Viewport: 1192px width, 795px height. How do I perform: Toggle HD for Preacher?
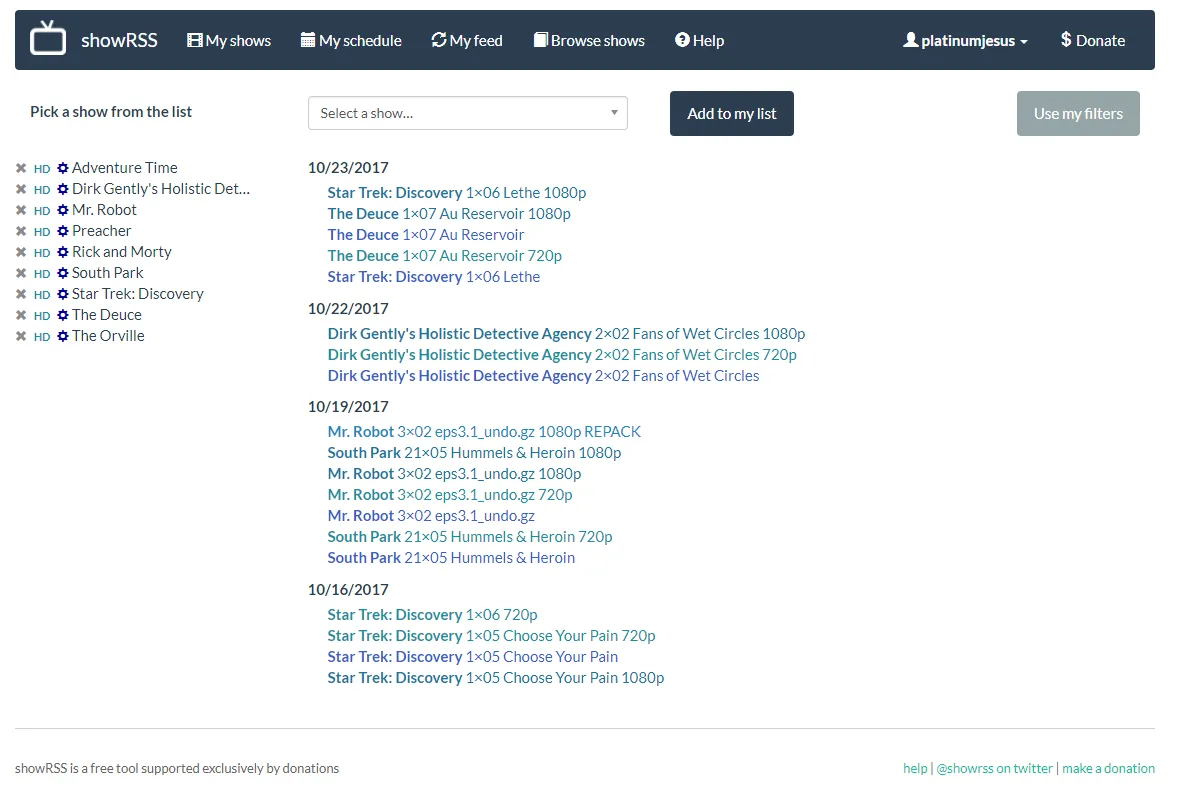pyautogui.click(x=42, y=232)
